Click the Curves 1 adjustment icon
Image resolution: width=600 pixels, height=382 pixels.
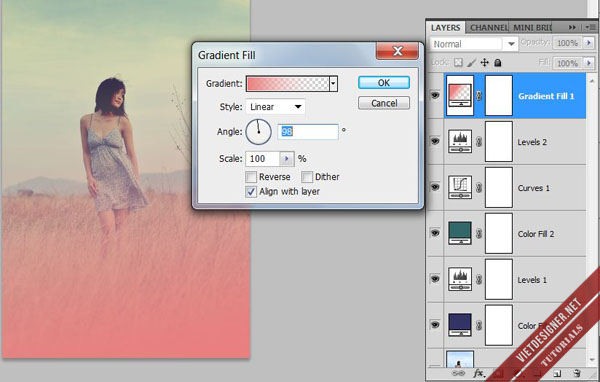point(460,188)
